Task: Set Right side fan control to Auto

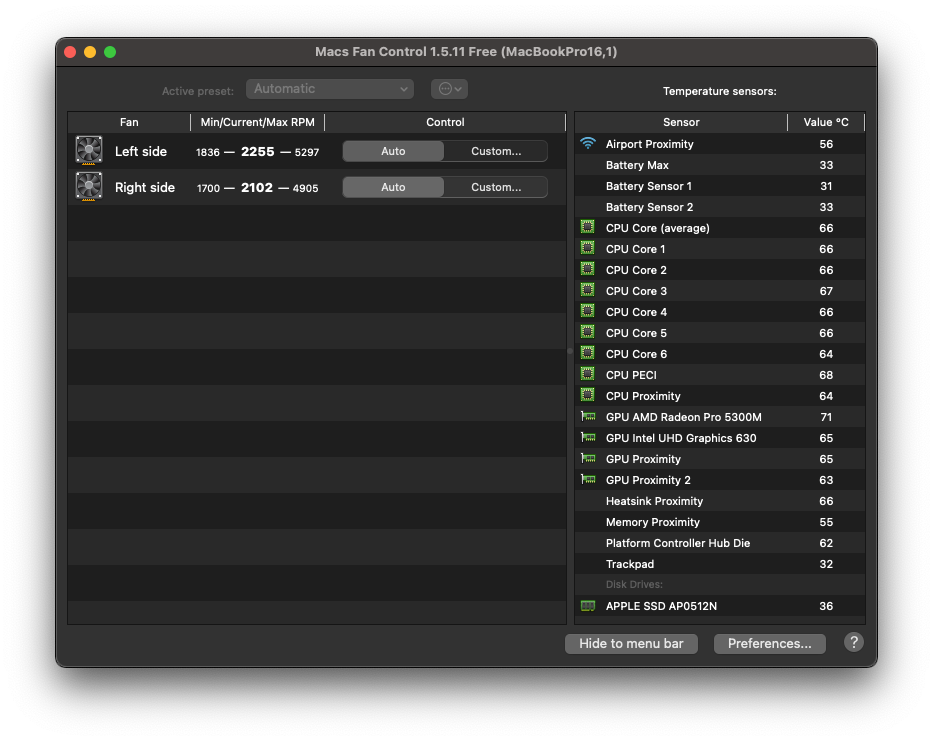Action: (x=393, y=187)
